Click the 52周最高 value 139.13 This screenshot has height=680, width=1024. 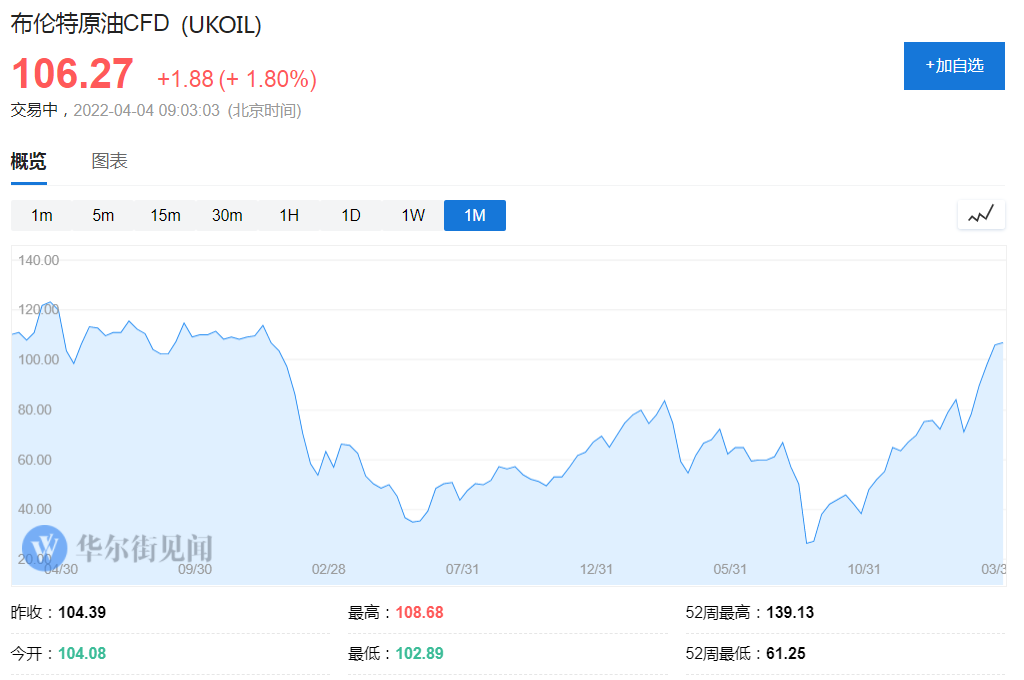[x=790, y=612]
